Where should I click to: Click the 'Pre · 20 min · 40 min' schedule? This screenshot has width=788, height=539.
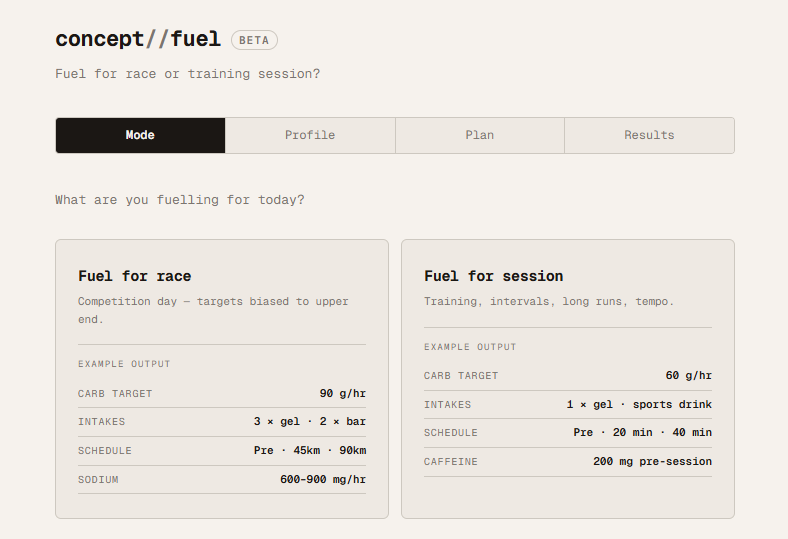[643, 433]
